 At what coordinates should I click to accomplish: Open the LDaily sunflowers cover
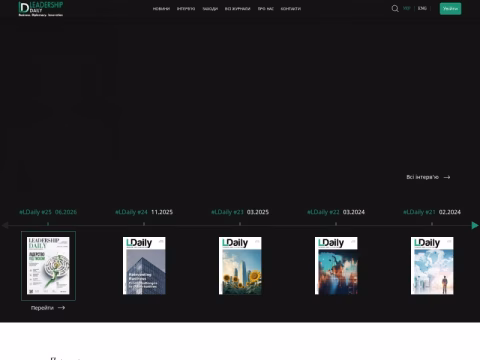pyautogui.click(x=240, y=266)
